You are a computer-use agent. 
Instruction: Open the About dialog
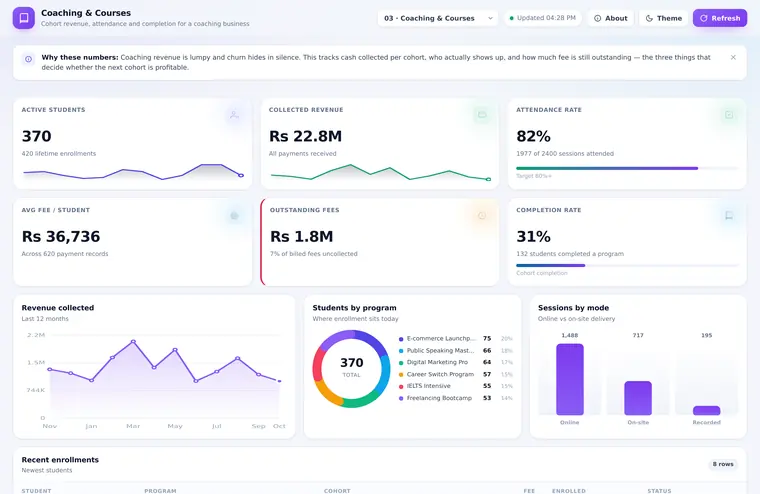(x=611, y=18)
